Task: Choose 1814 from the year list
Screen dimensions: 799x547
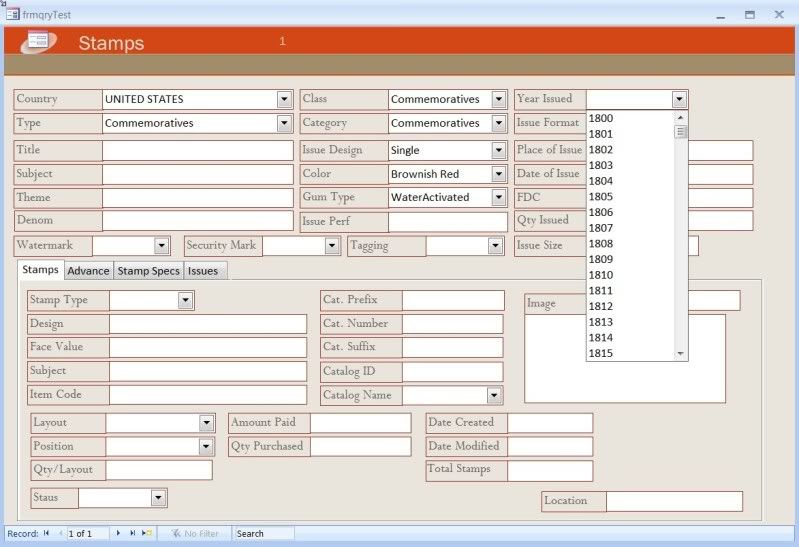Action: (630, 337)
